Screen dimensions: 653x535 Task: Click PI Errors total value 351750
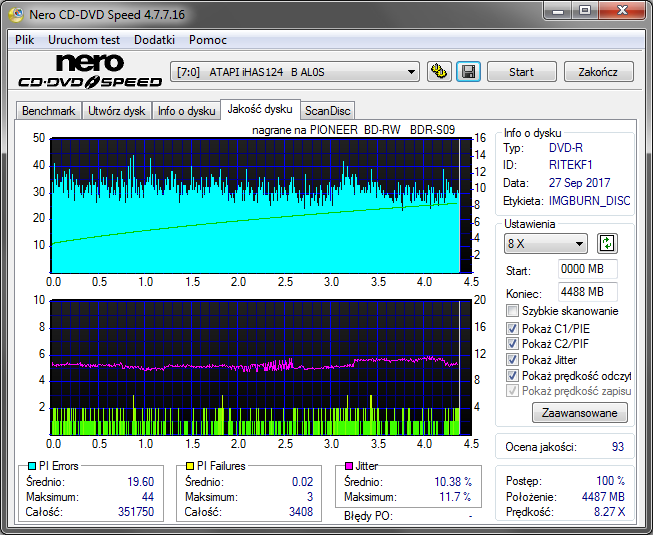[x=136, y=512]
